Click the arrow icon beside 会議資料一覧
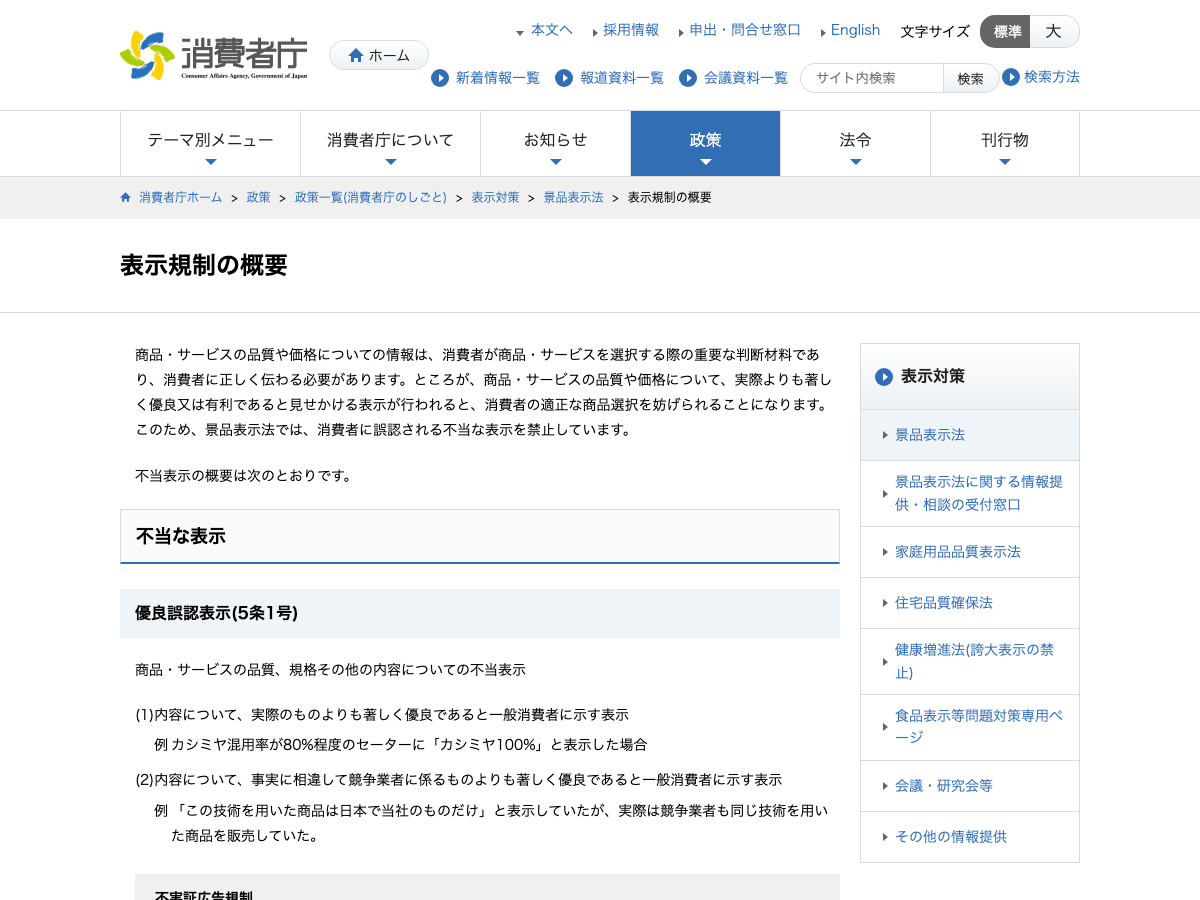Image resolution: width=1200 pixels, height=900 pixels. click(688, 78)
